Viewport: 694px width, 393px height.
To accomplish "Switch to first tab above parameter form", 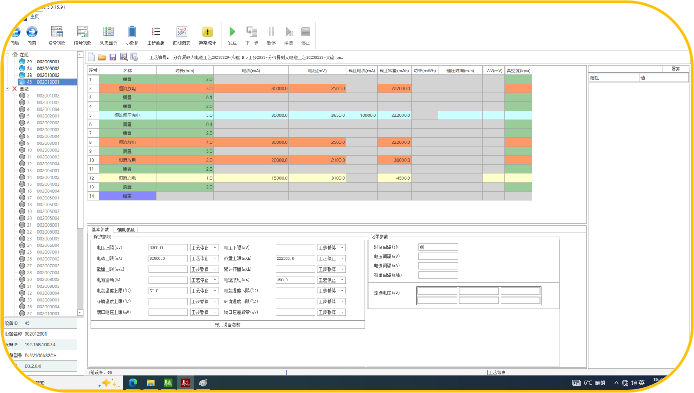I will [x=100, y=230].
